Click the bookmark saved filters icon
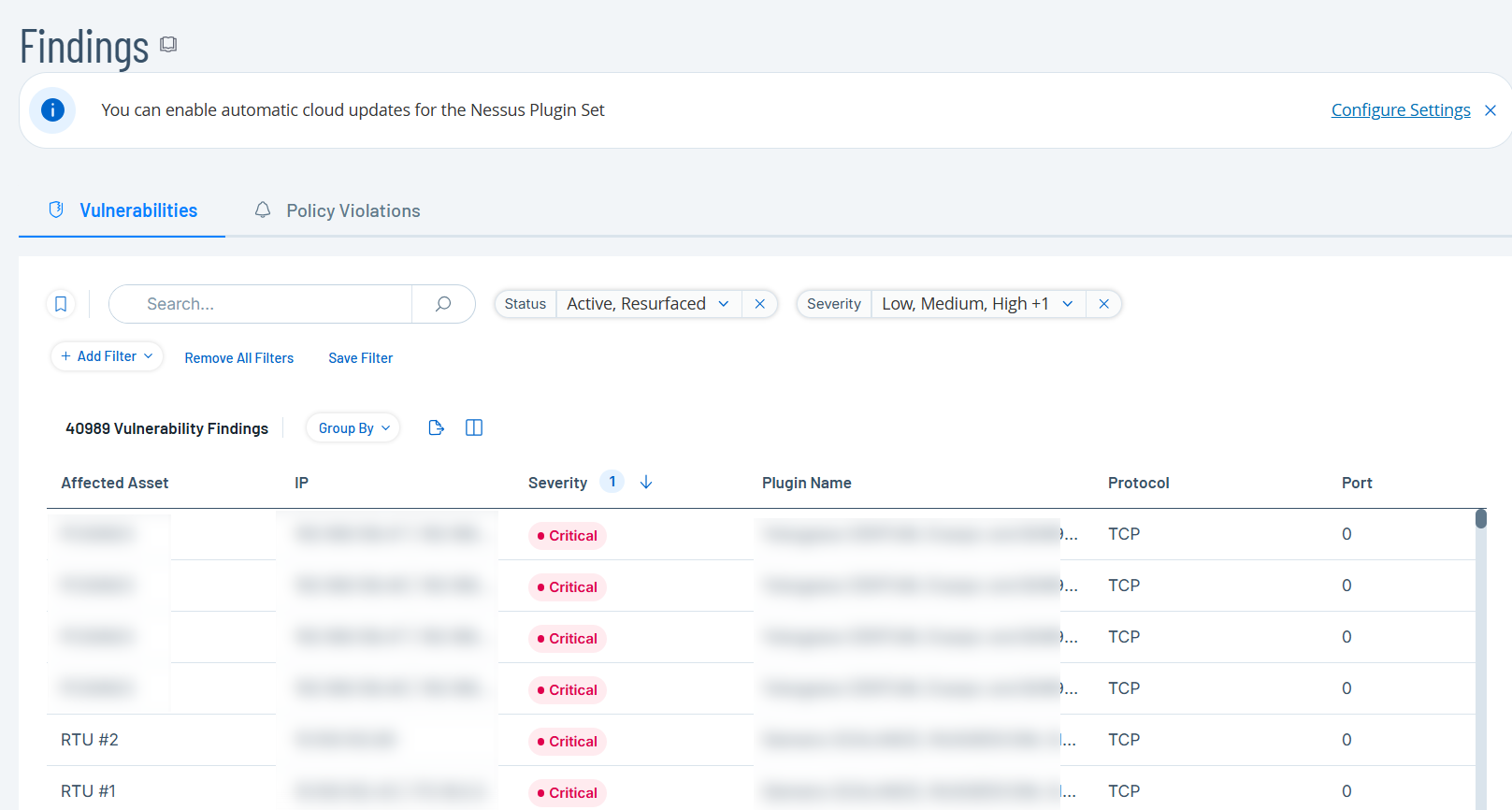The width and height of the screenshot is (1512, 810). coord(61,304)
